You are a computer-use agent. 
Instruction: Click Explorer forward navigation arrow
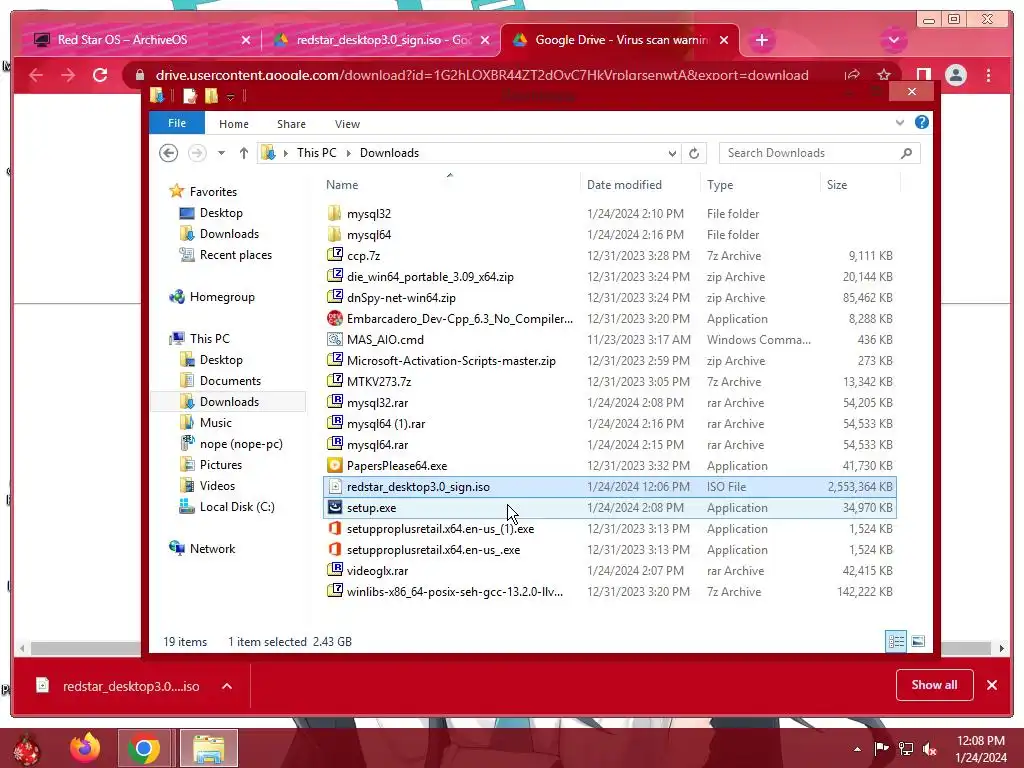(197, 153)
